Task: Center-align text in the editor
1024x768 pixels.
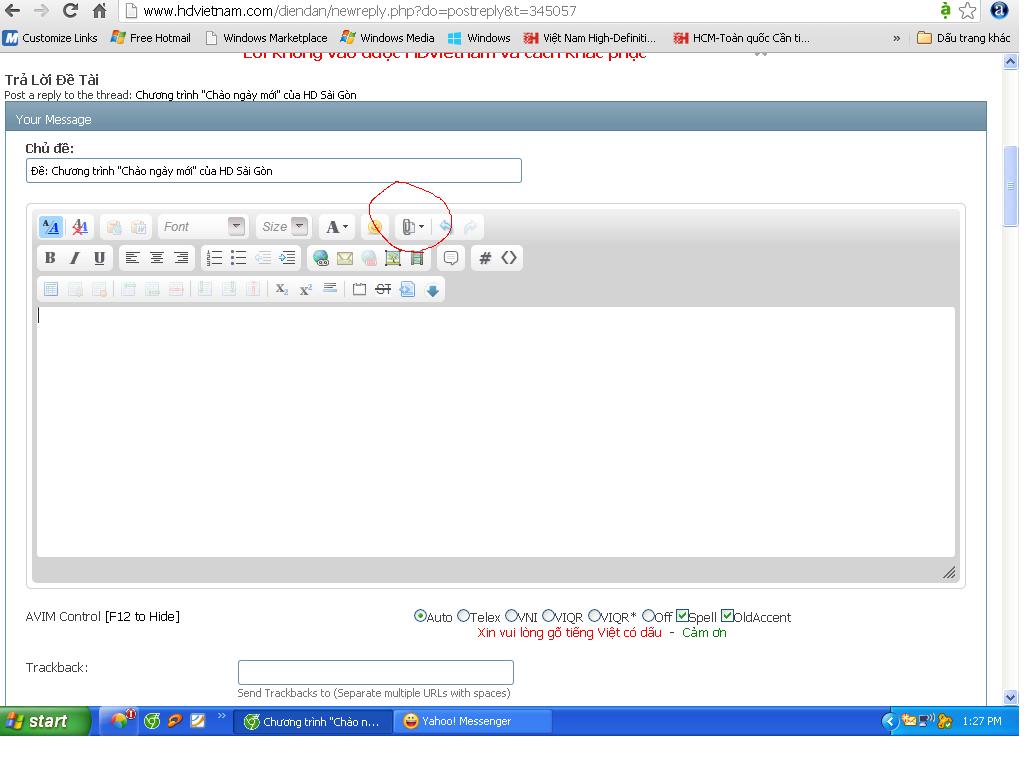Action: [x=157, y=258]
